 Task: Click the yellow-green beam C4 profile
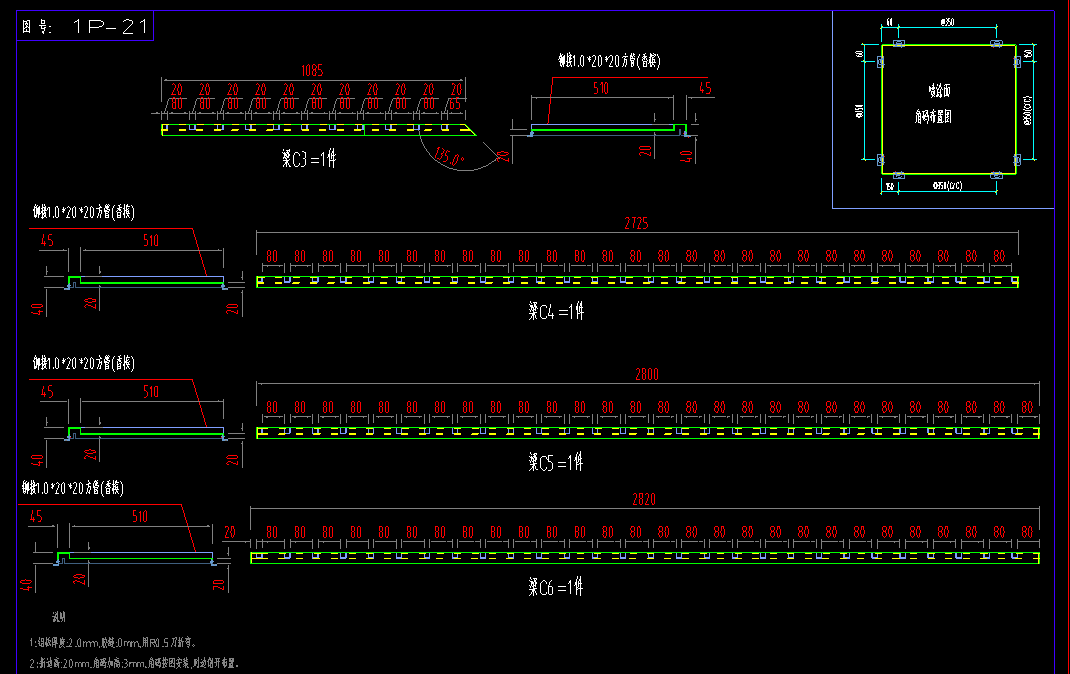(x=637, y=282)
